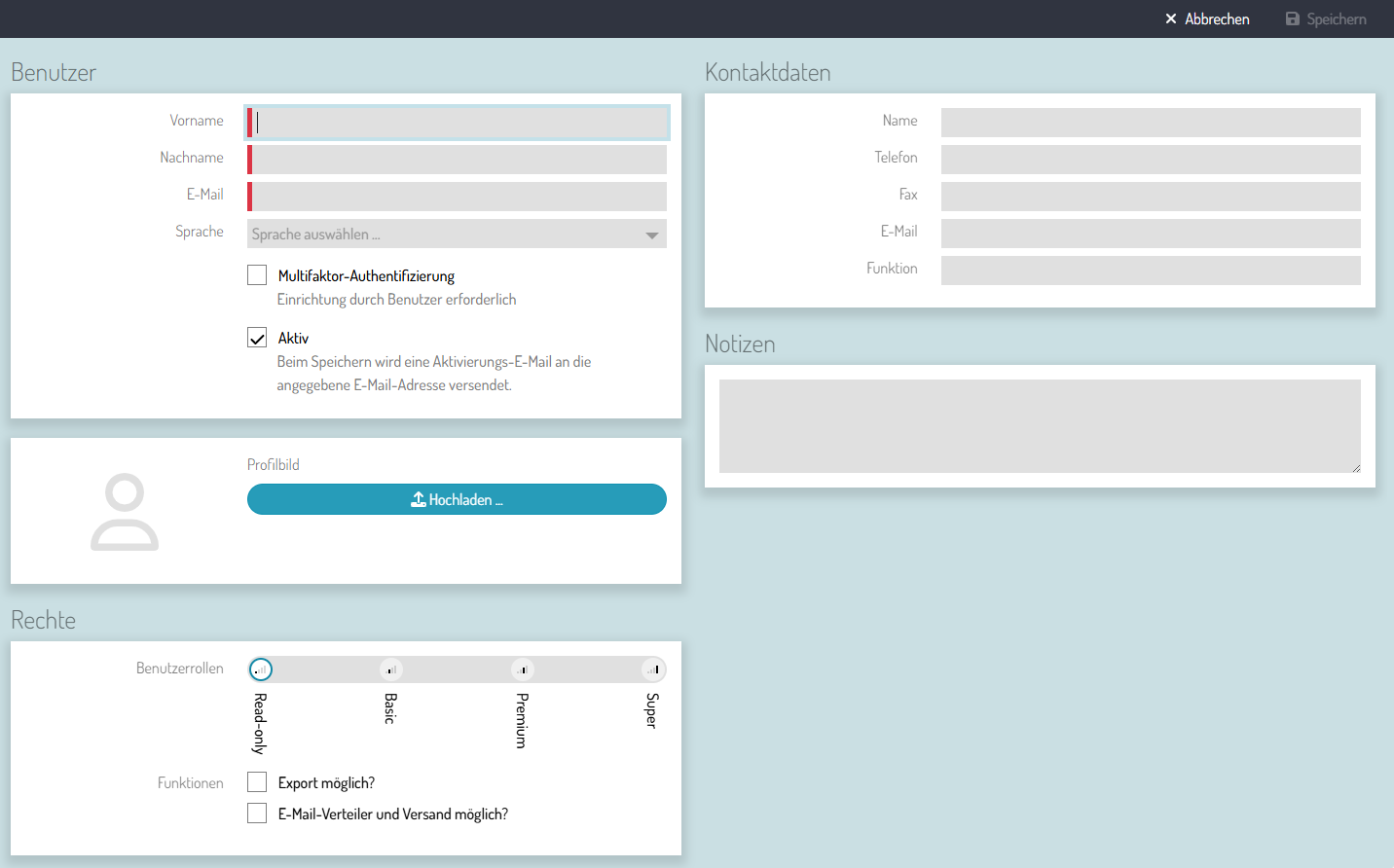Enable the Export möglich checkbox

[257, 782]
